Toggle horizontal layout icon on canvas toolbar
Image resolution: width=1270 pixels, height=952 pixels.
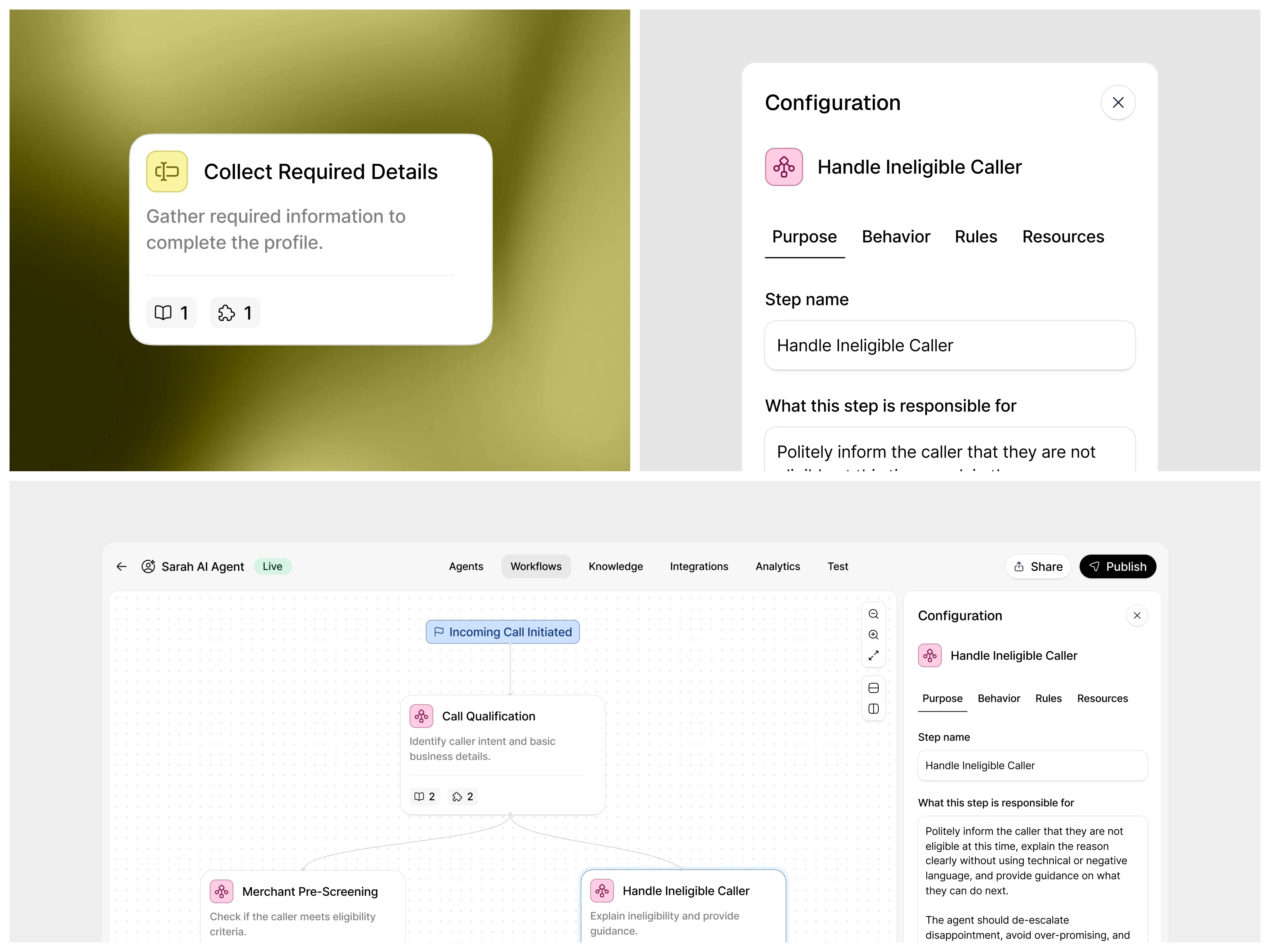(x=873, y=688)
